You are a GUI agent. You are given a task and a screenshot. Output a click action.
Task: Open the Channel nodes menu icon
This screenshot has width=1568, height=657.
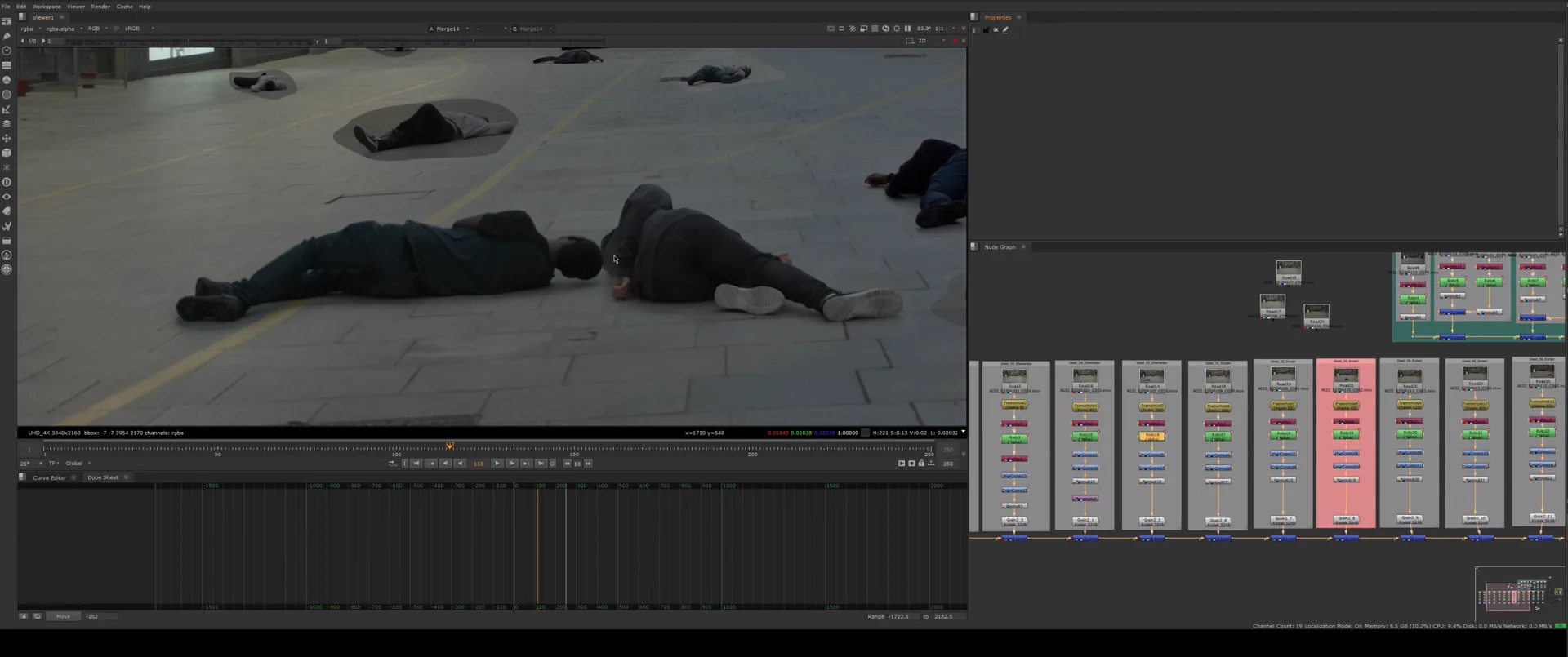coord(7,65)
